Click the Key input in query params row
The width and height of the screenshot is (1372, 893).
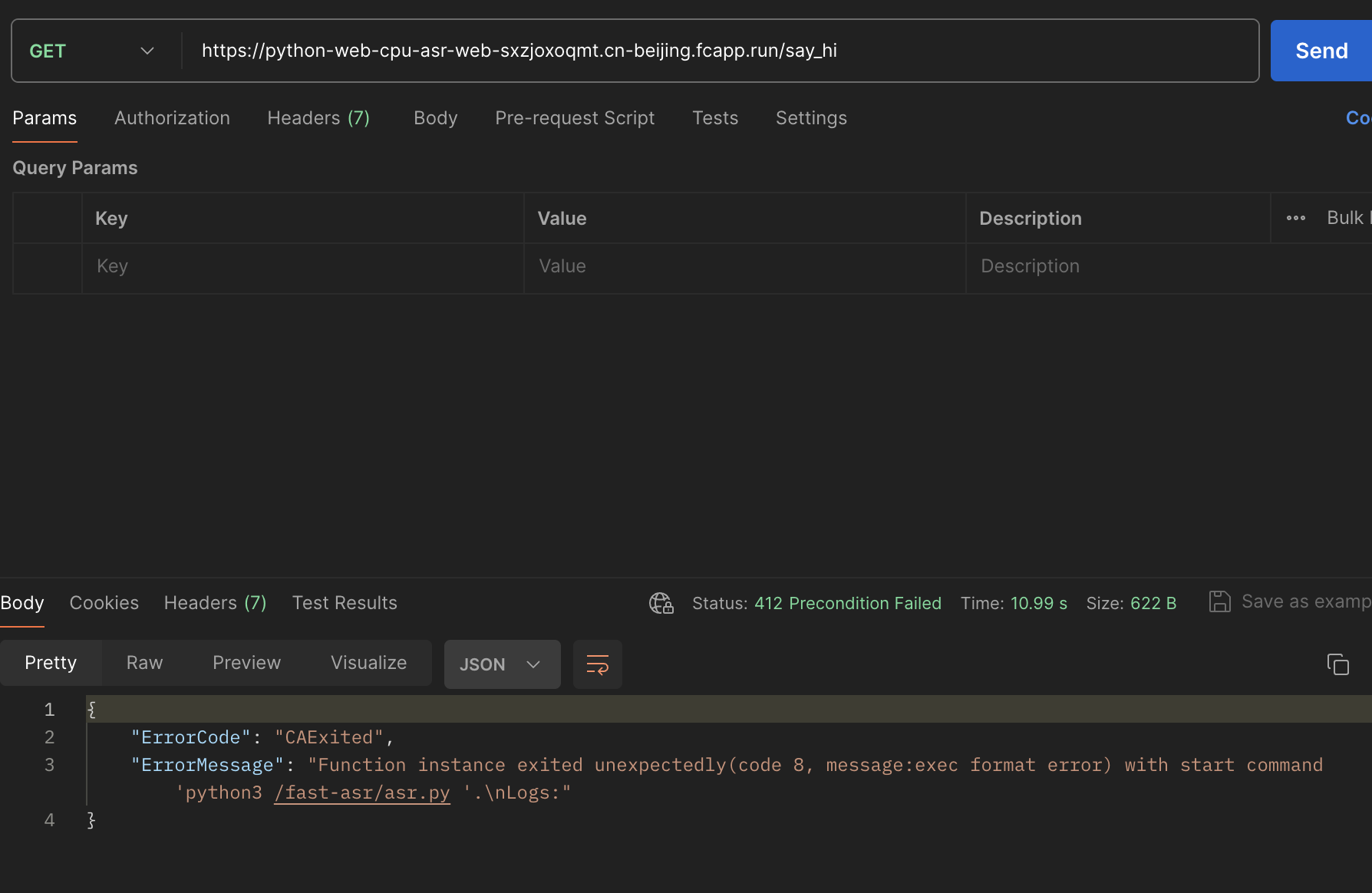point(302,266)
